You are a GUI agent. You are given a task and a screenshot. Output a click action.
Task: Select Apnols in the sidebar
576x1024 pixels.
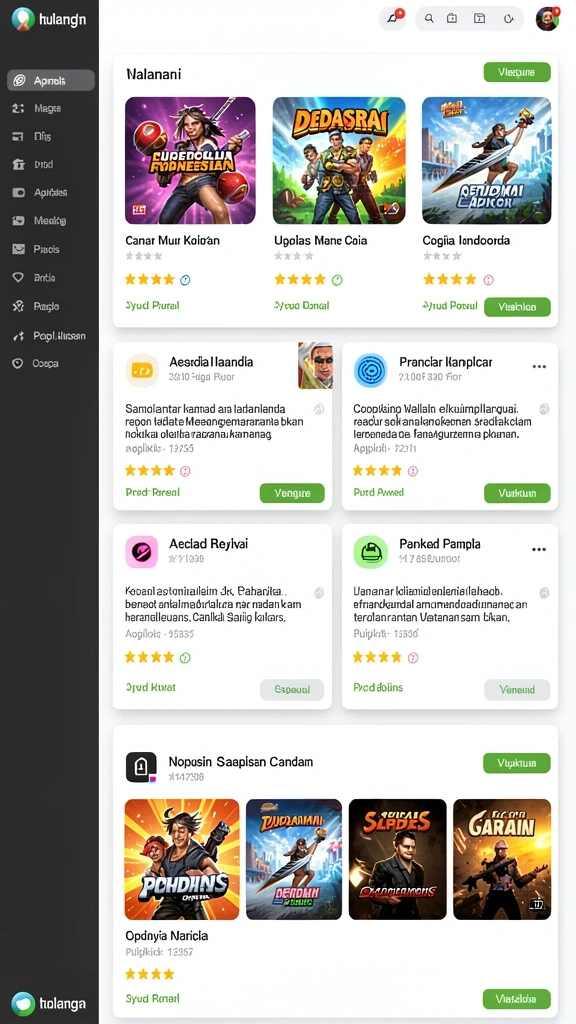tap(51, 80)
